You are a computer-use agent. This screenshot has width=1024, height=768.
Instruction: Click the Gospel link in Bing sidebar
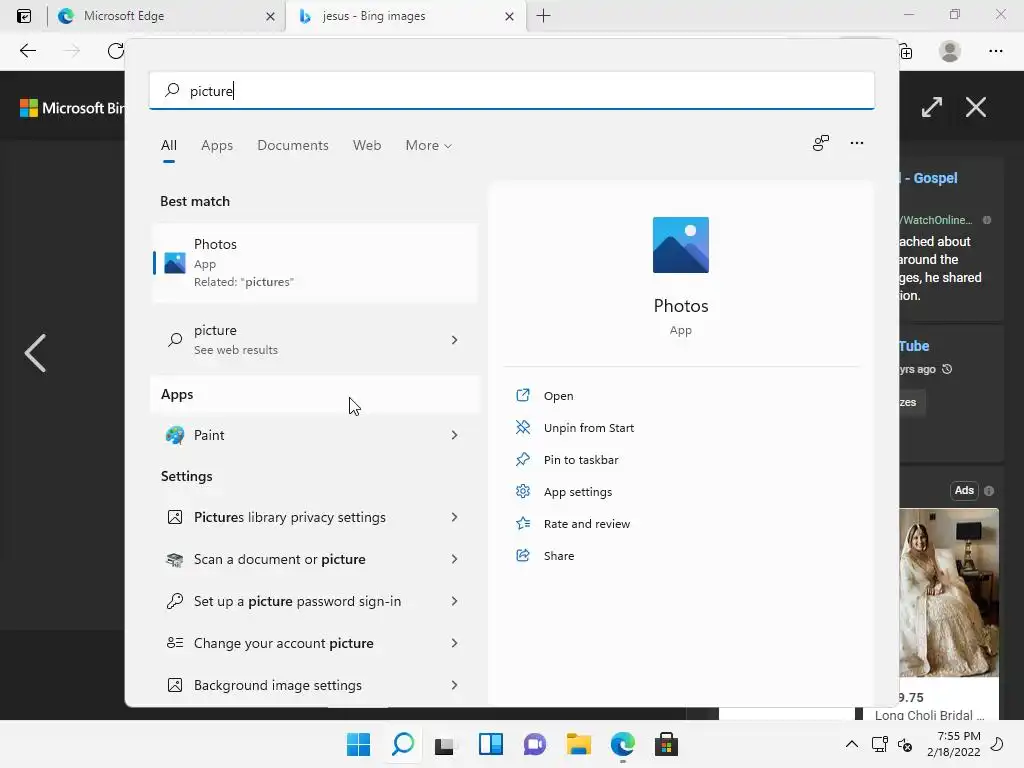(x=927, y=178)
